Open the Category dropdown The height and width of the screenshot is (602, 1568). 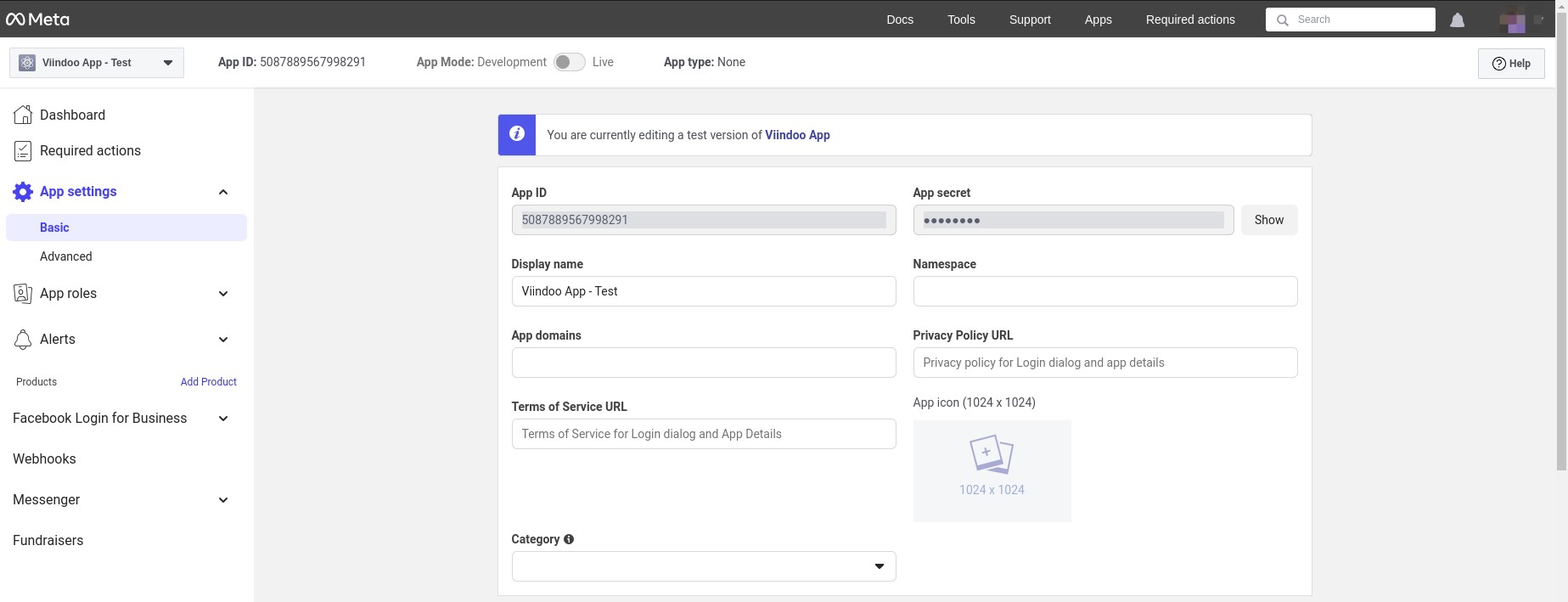(x=704, y=566)
